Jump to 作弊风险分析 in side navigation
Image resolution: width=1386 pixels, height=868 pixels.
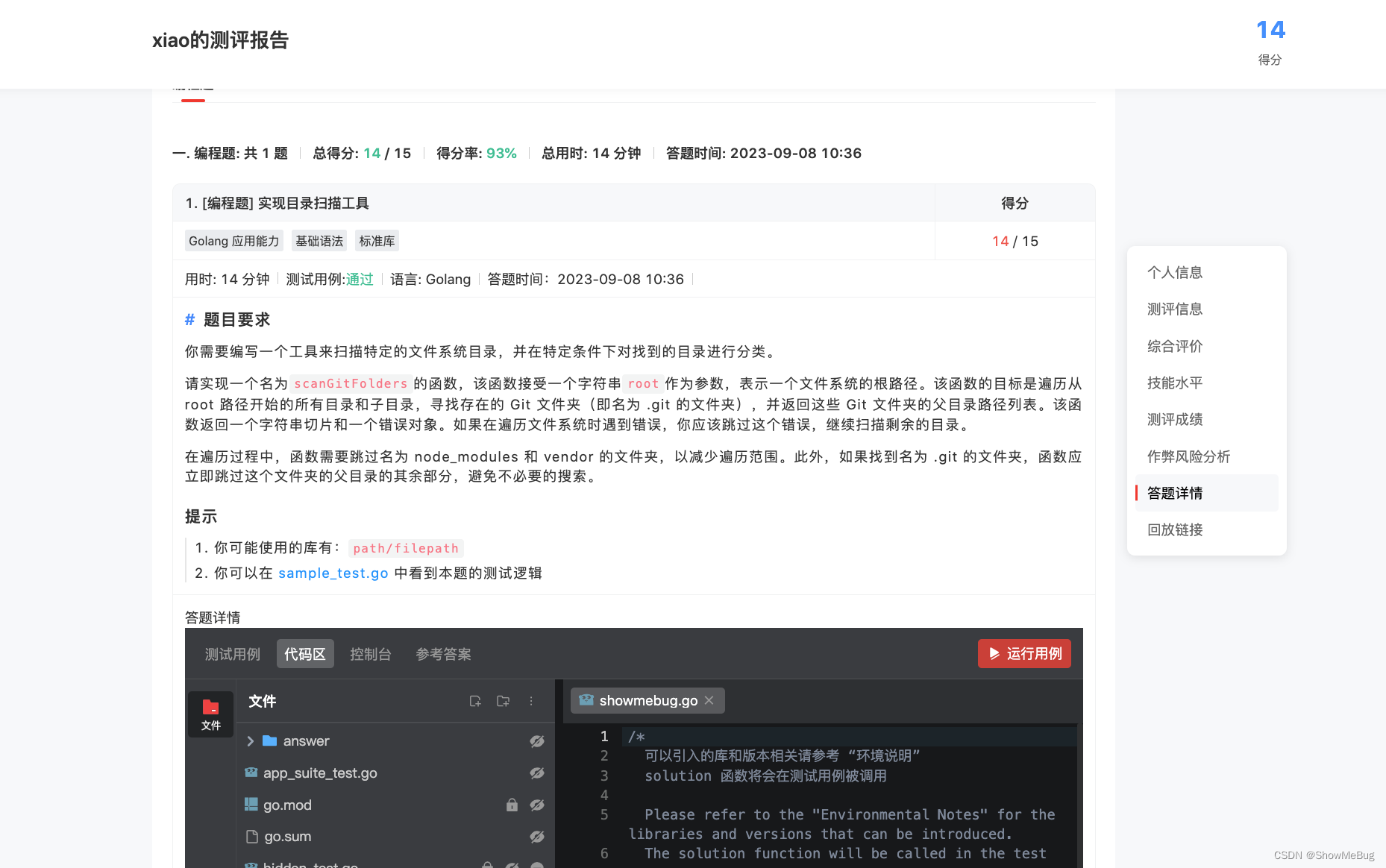(x=1188, y=456)
